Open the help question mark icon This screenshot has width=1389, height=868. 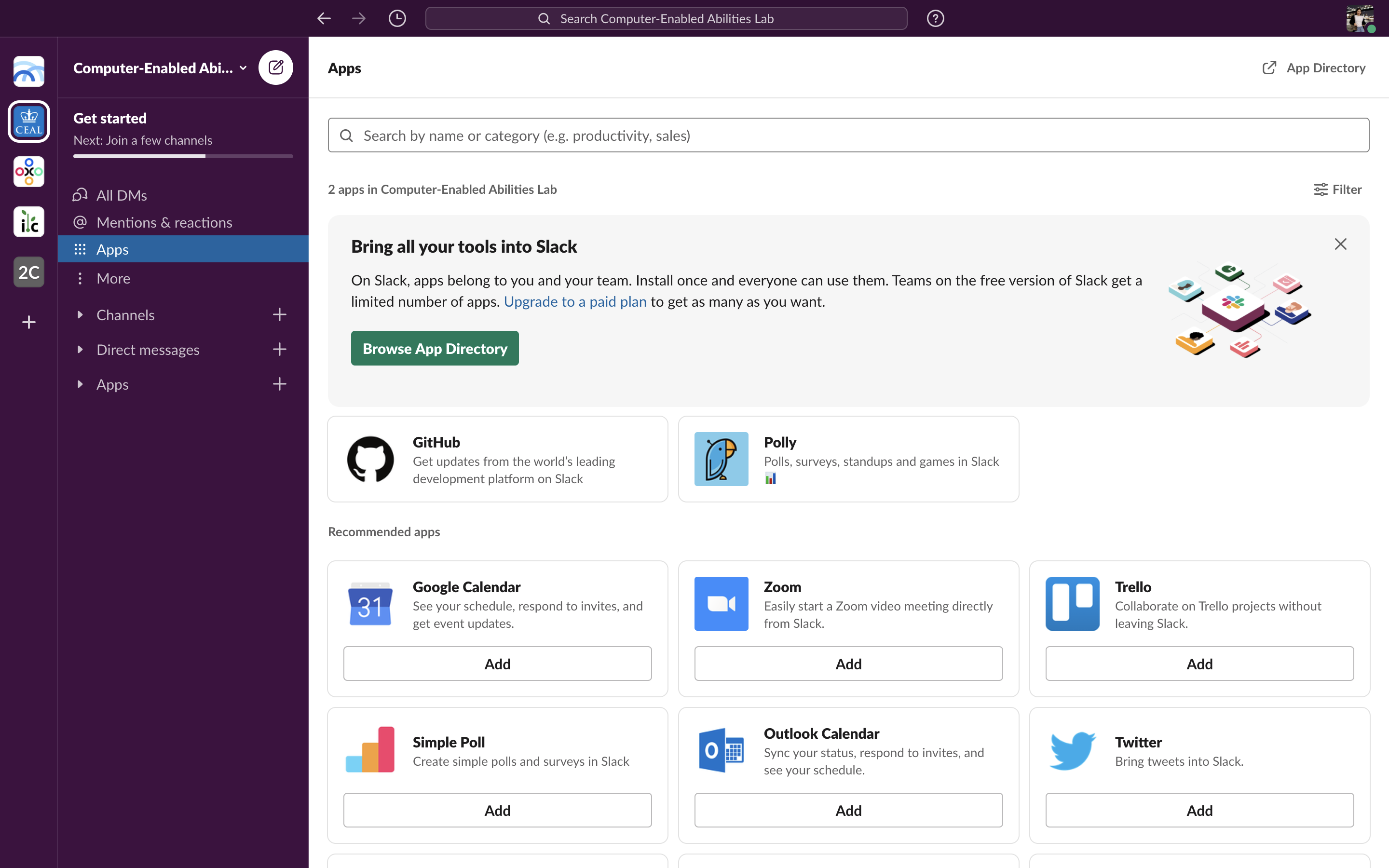coord(935,18)
